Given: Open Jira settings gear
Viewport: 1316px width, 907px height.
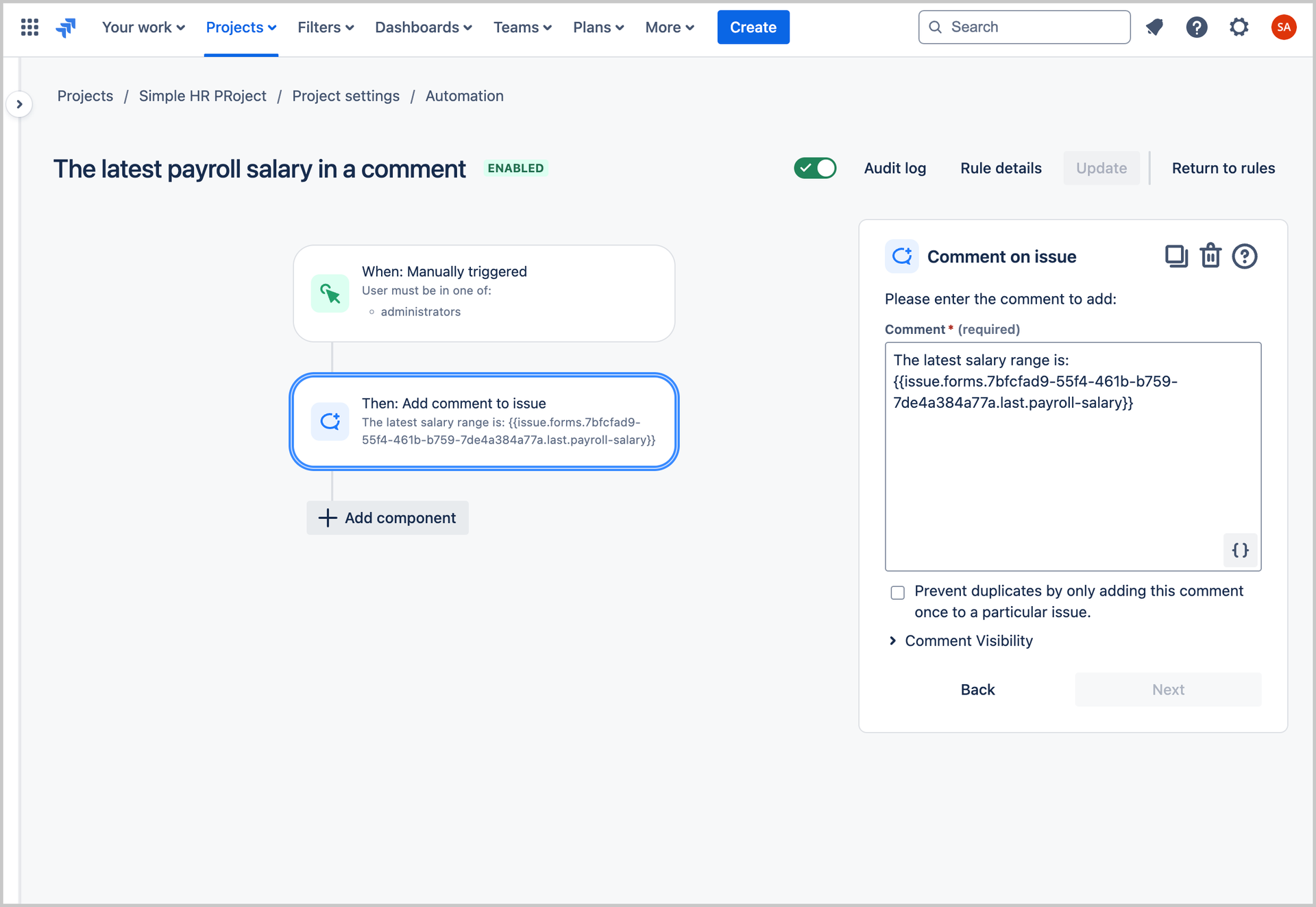Looking at the screenshot, I should point(1239,27).
